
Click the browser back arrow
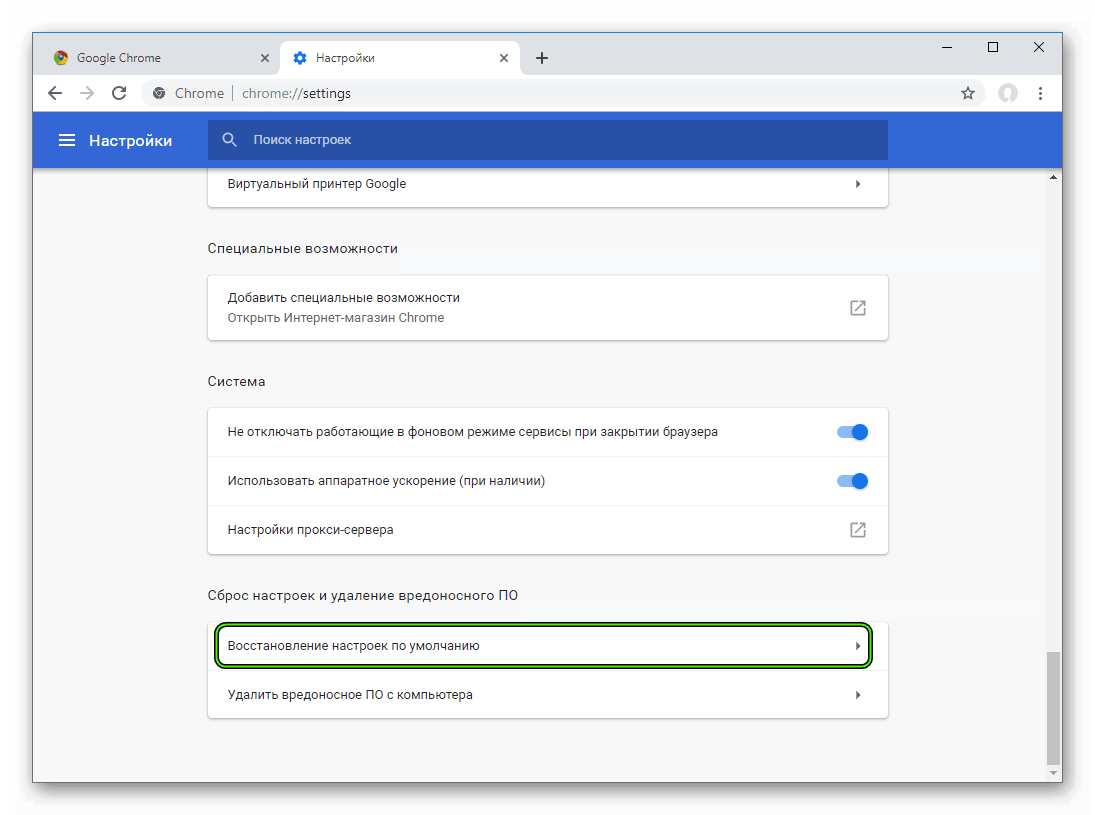54,93
